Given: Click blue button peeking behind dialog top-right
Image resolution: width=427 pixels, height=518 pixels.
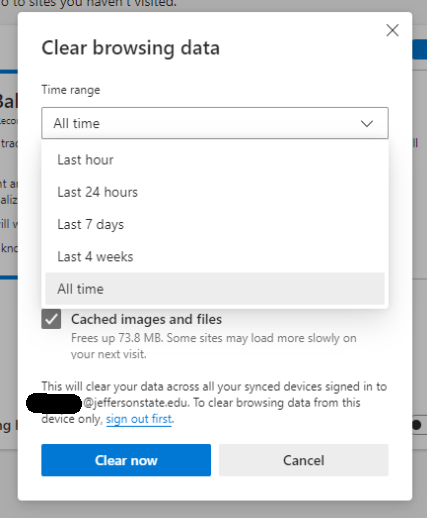Looking at the screenshot, I should [420, 50].
